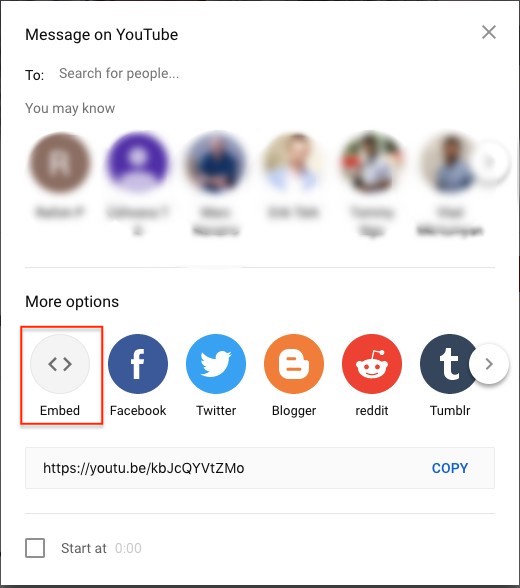
Task: Select the Blogger share icon
Action: (x=294, y=363)
